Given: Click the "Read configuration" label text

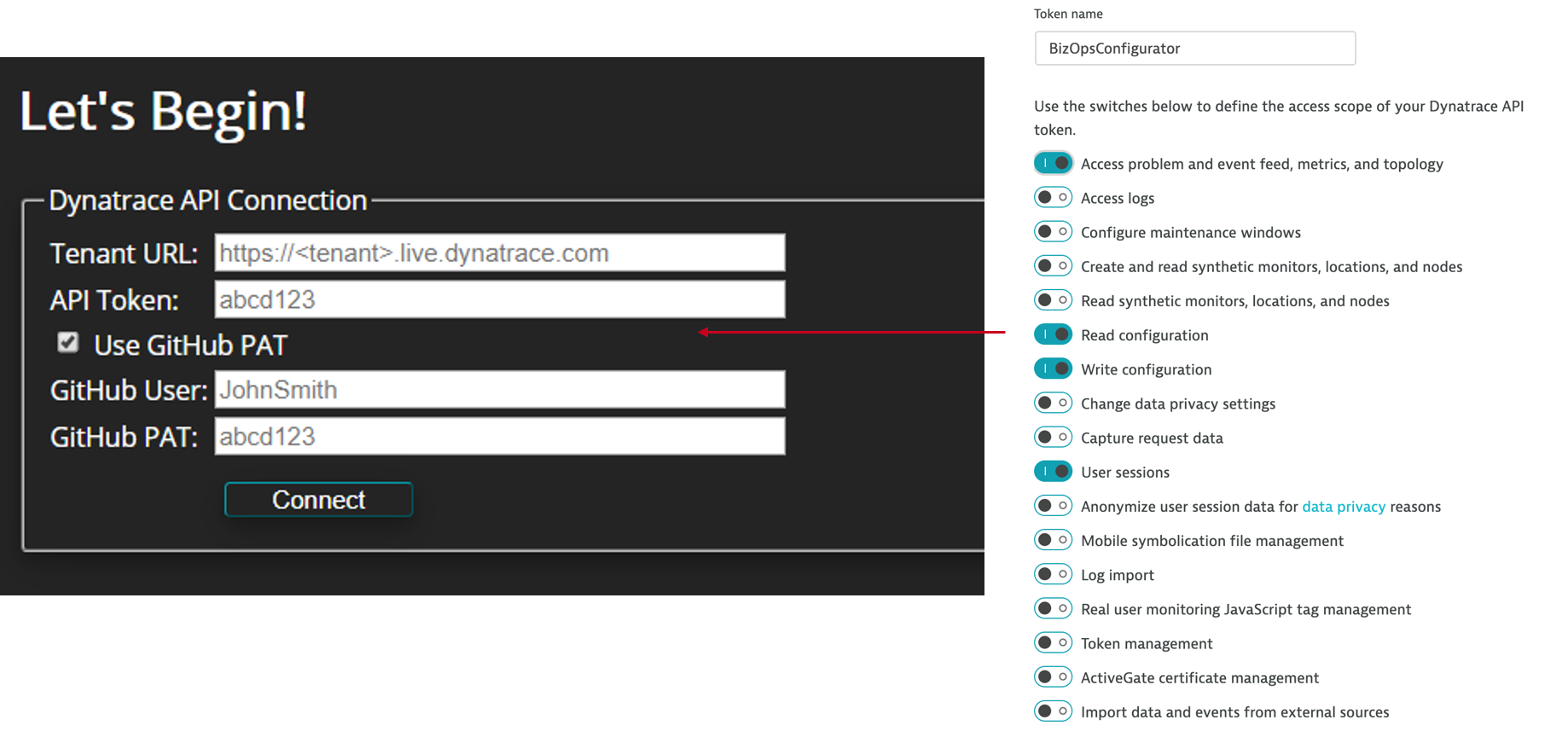Looking at the screenshot, I should pyautogui.click(x=1144, y=335).
